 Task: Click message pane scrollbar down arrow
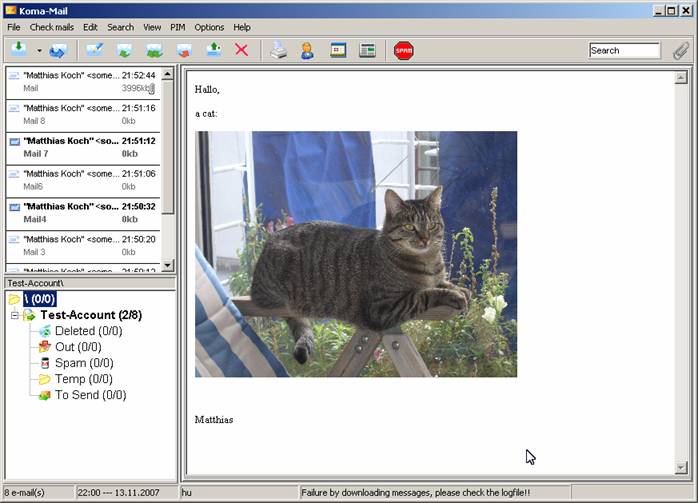click(x=681, y=467)
